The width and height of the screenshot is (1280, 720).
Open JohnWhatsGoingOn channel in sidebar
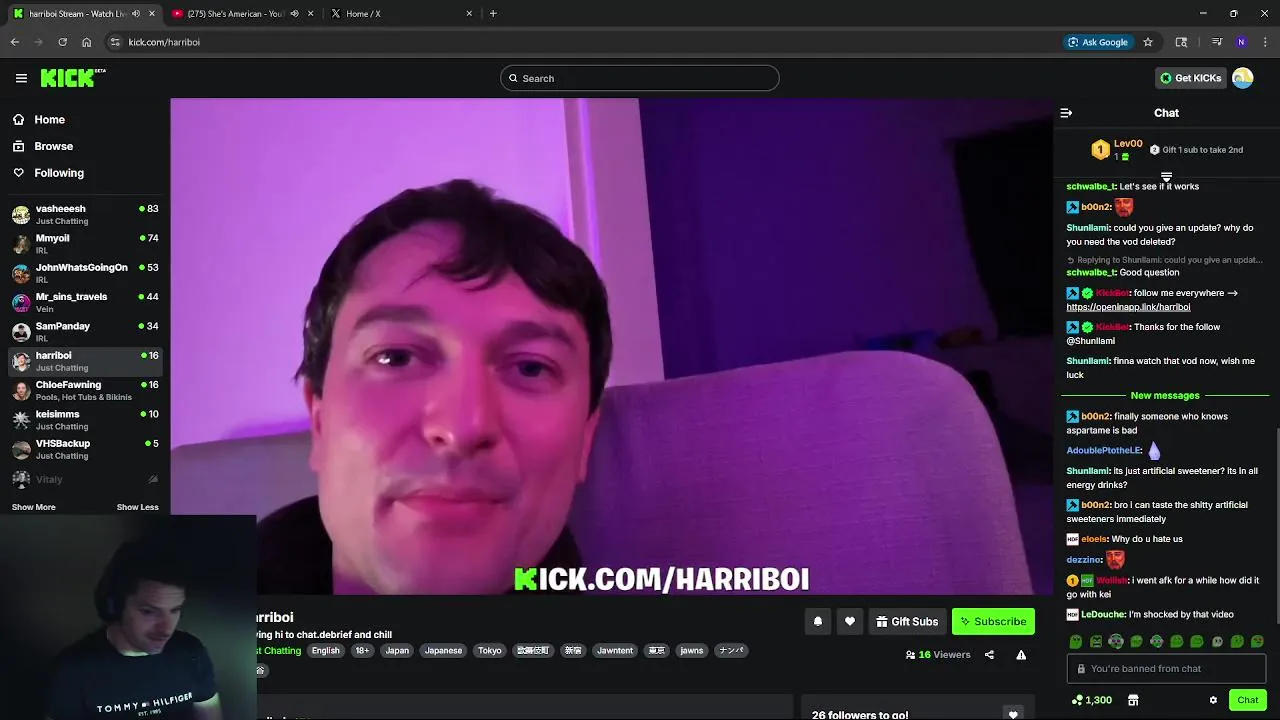coord(85,273)
